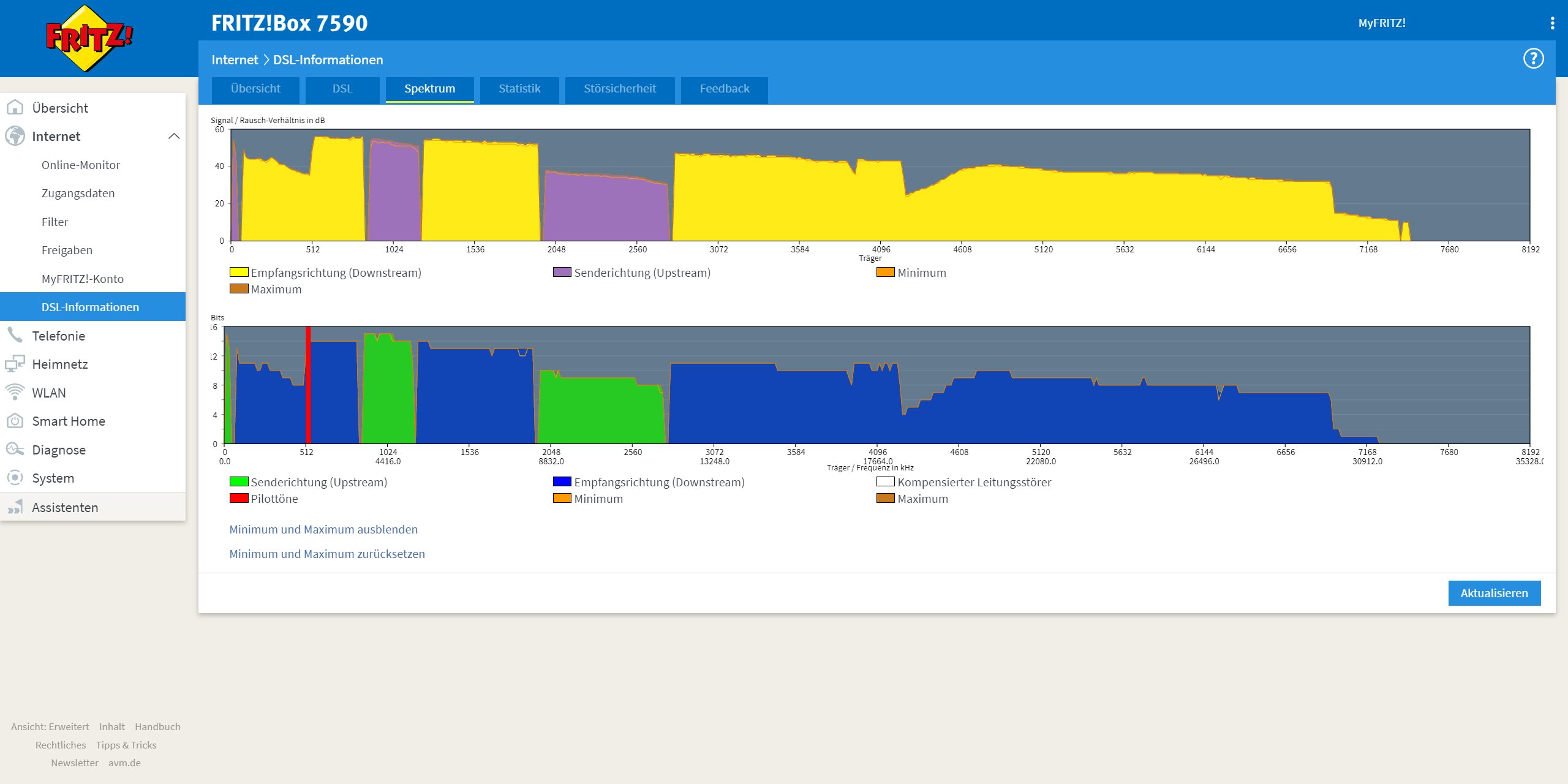Click the red Pilottöne legend swatch
This screenshot has width=1568, height=784.
pos(238,498)
